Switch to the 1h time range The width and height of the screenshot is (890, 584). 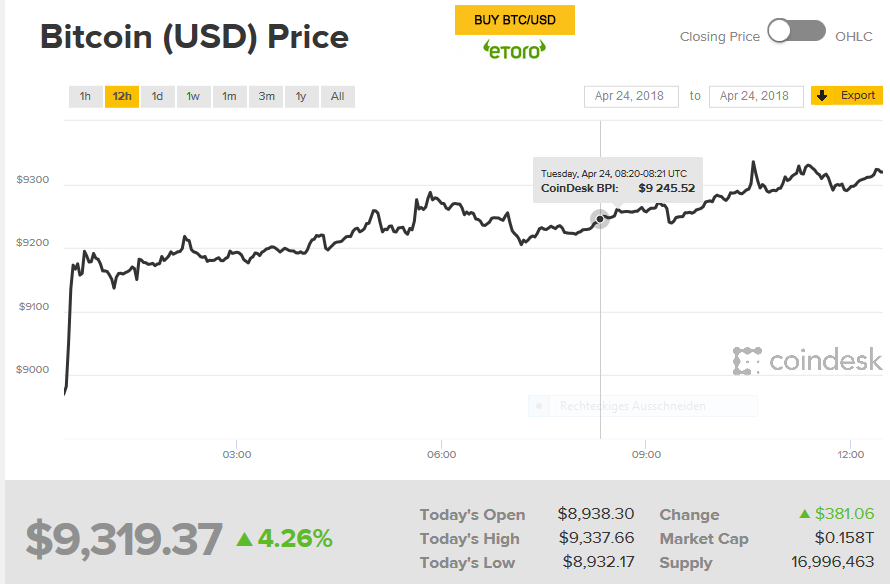point(86,97)
